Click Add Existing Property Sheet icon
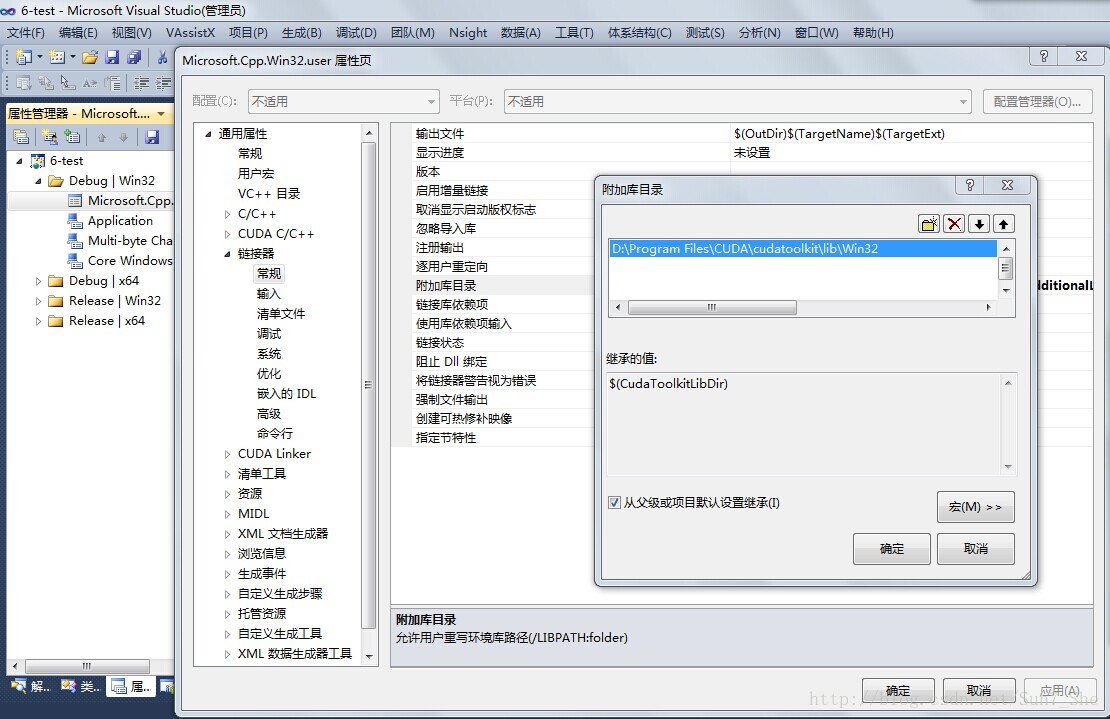1110x719 pixels. [x=71, y=137]
